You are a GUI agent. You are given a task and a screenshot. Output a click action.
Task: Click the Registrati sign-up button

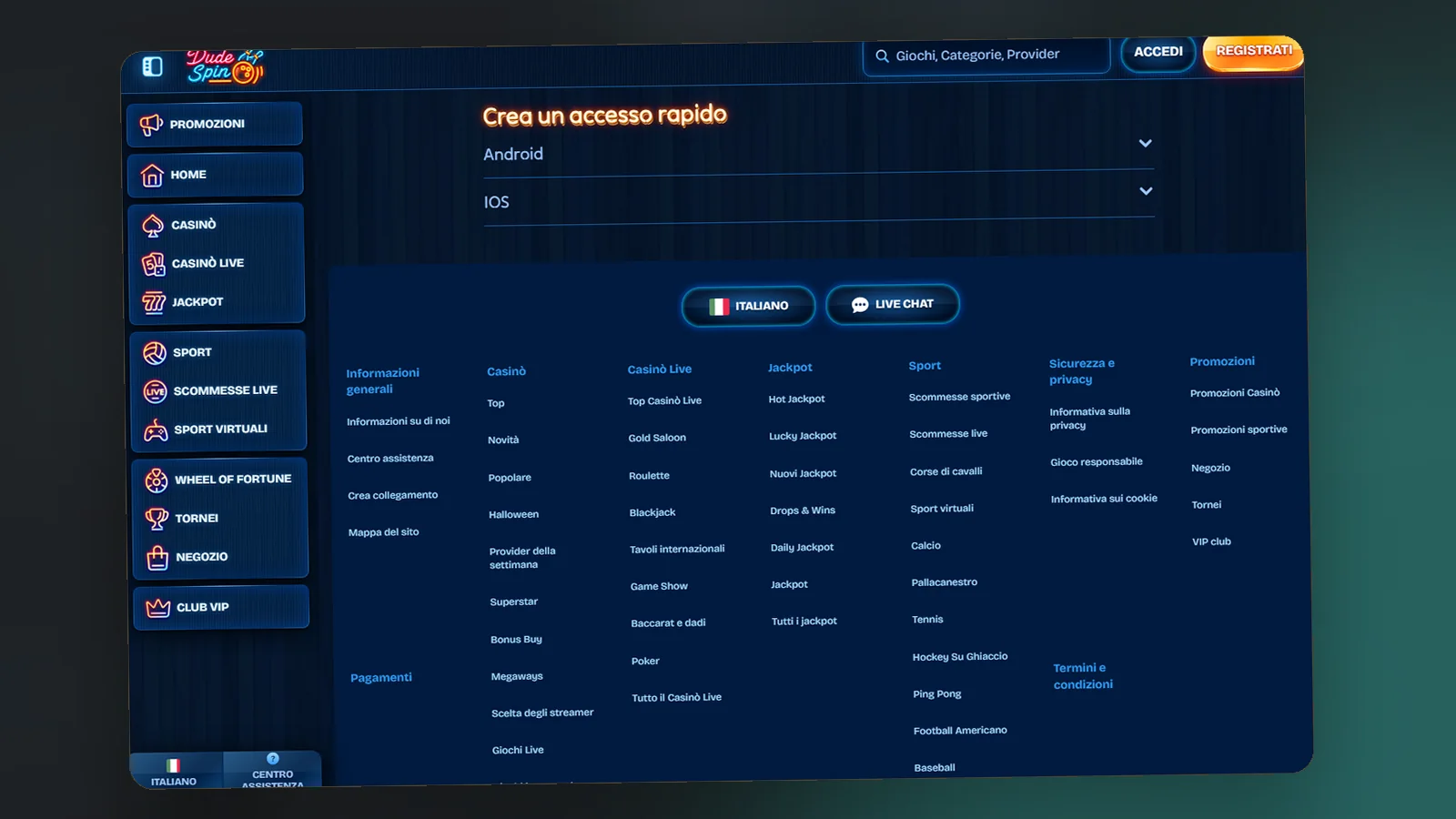tap(1253, 51)
